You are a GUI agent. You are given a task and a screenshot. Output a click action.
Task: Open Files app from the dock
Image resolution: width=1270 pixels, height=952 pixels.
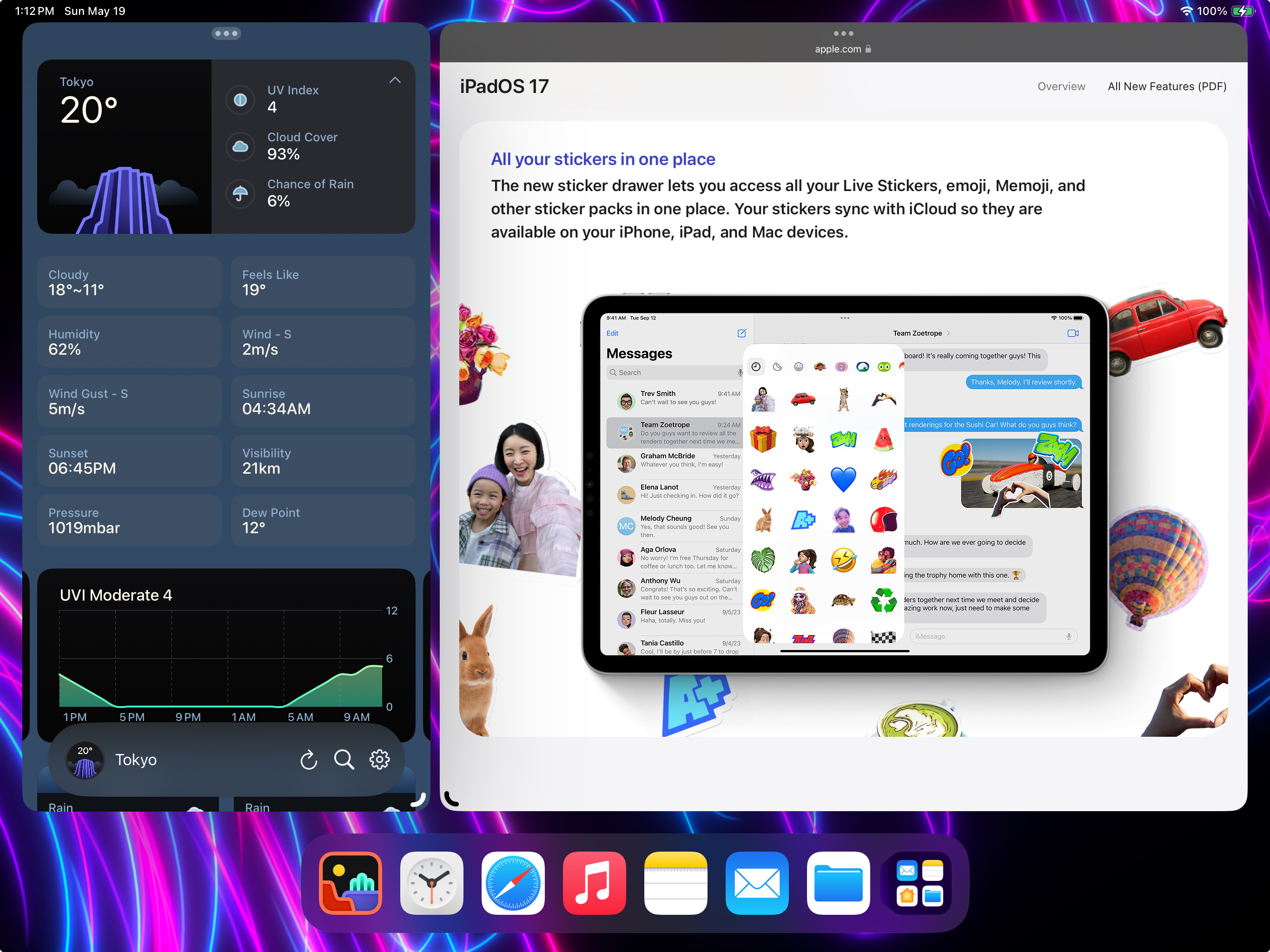[838, 883]
